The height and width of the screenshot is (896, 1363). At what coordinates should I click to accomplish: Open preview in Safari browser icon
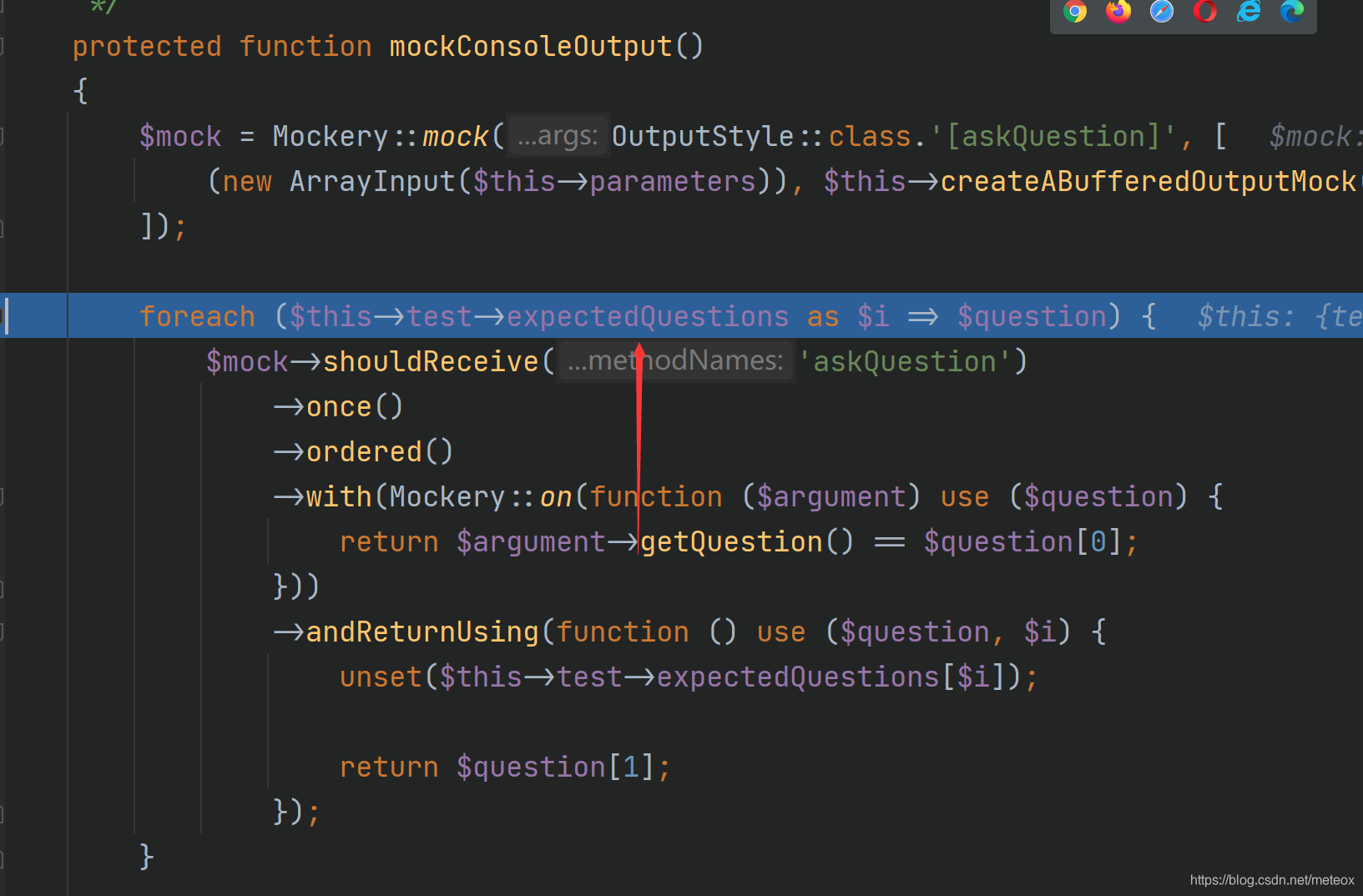(x=1162, y=11)
